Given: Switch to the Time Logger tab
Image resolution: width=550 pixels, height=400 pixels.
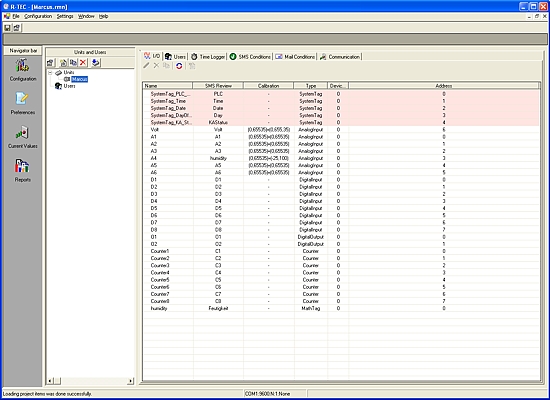Looking at the screenshot, I should coord(208,56).
